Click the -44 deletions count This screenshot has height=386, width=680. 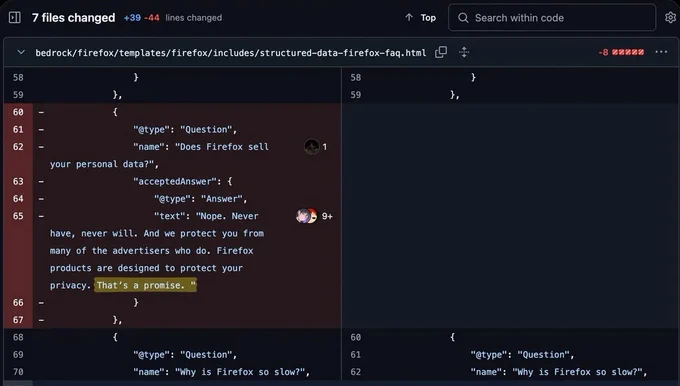click(x=151, y=18)
